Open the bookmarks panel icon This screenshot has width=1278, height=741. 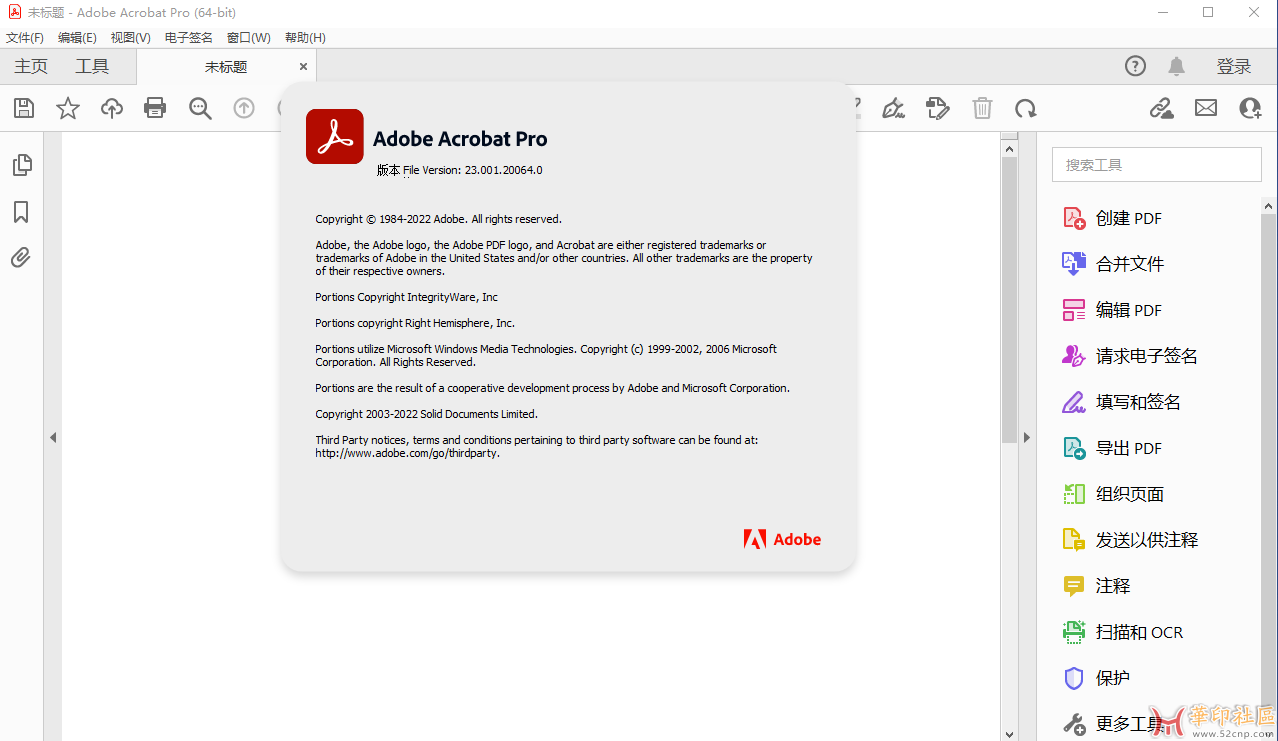click(21, 212)
